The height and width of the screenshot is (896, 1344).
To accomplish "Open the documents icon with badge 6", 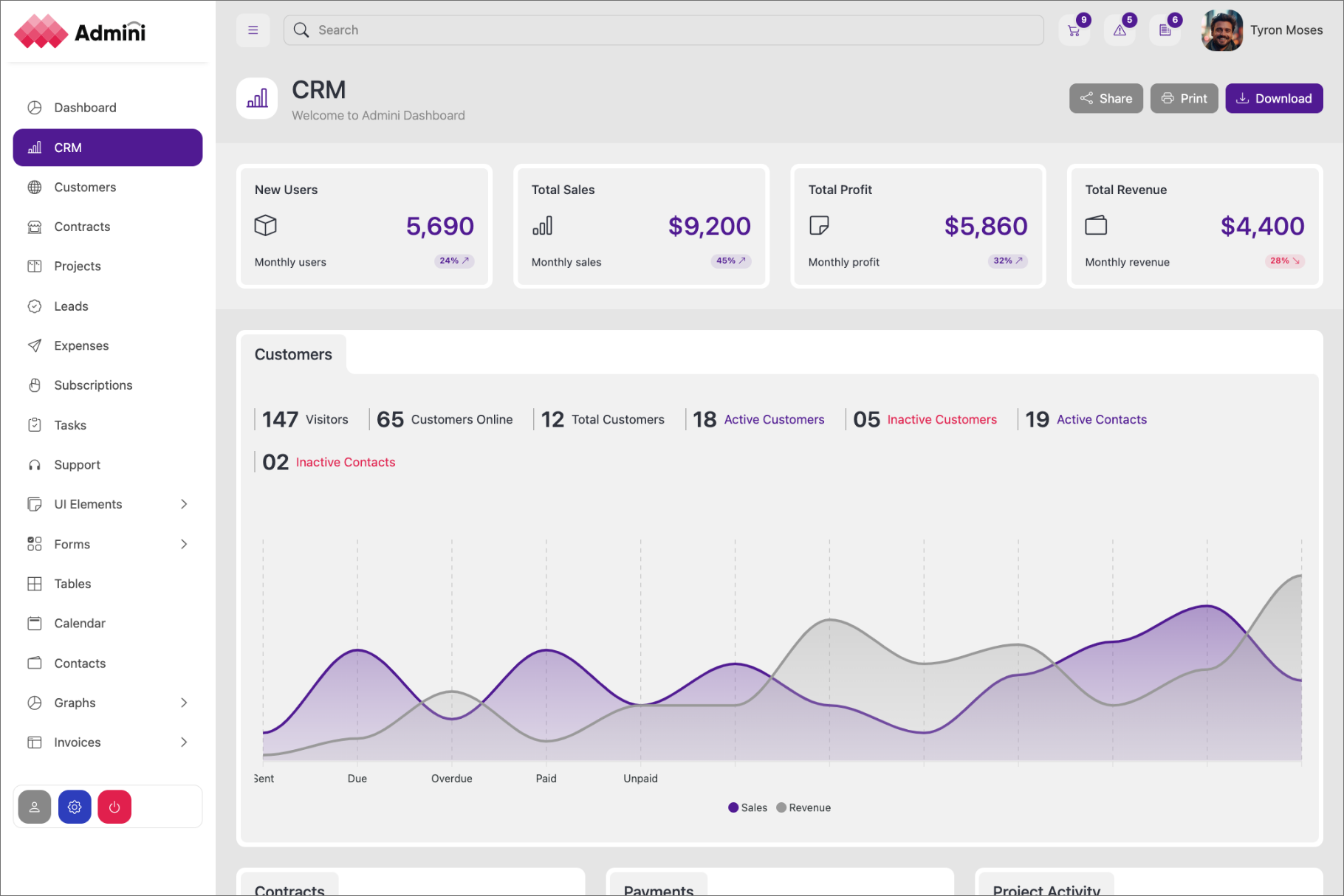I will click(1165, 31).
